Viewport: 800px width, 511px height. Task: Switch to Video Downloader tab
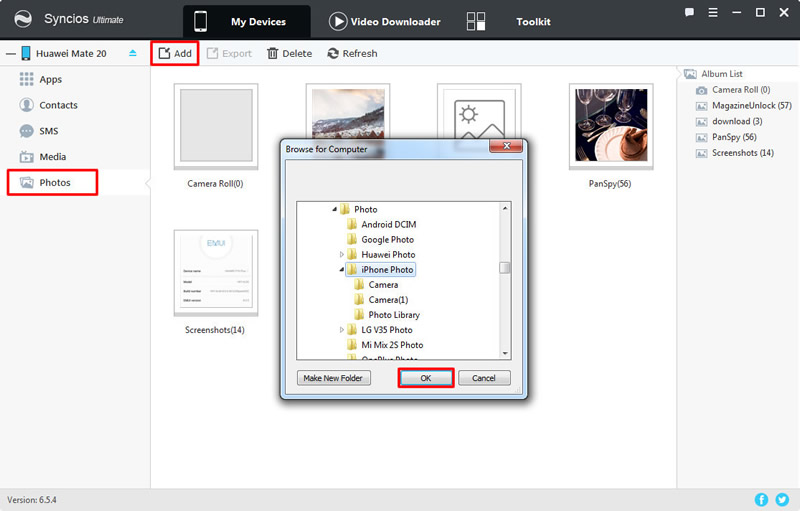coord(385,21)
